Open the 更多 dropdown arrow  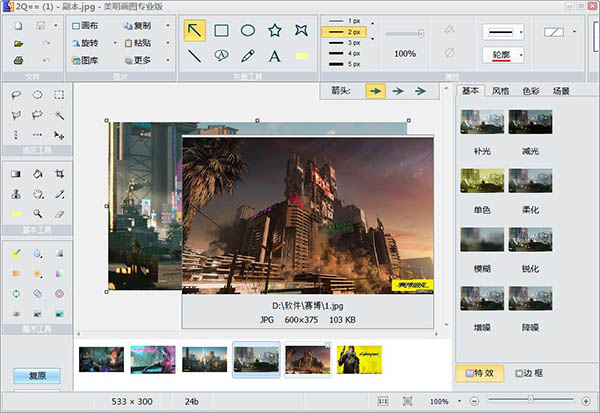pos(168,60)
